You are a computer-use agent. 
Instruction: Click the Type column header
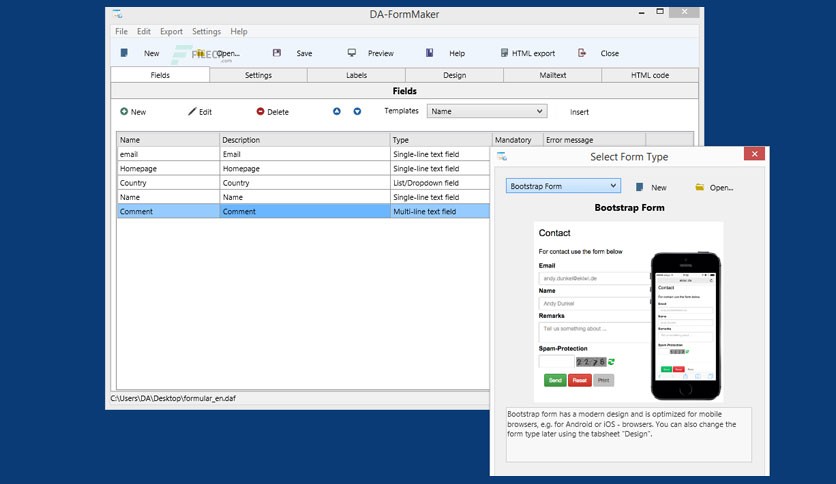click(x=440, y=140)
